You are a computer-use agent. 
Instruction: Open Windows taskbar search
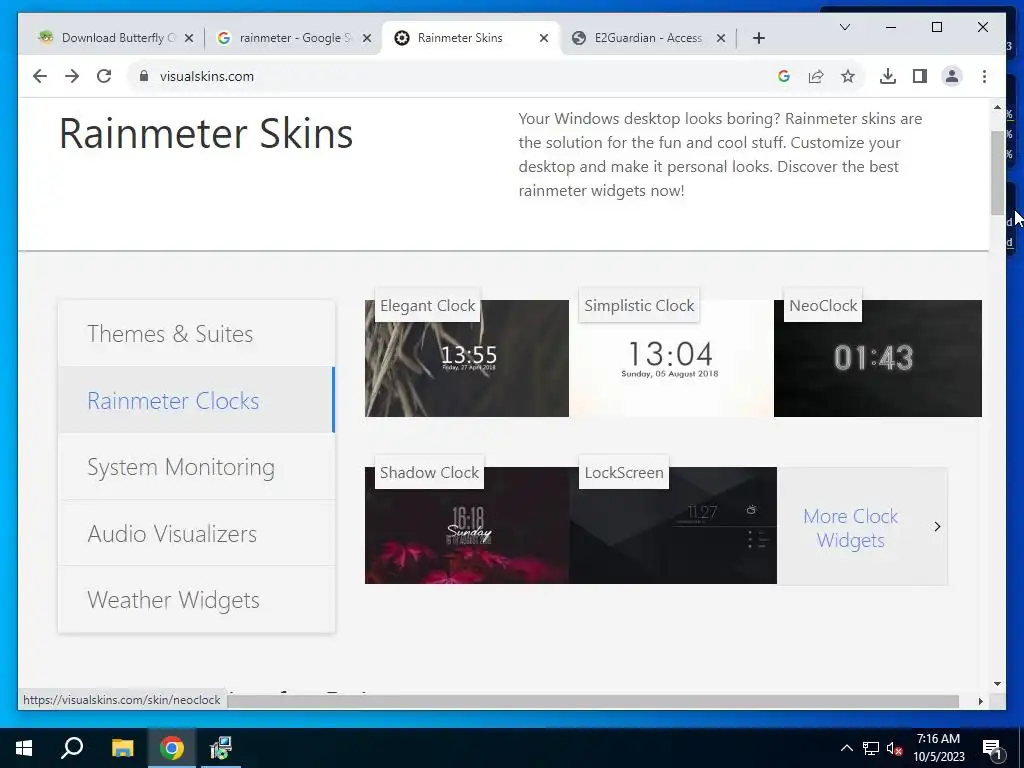point(72,748)
